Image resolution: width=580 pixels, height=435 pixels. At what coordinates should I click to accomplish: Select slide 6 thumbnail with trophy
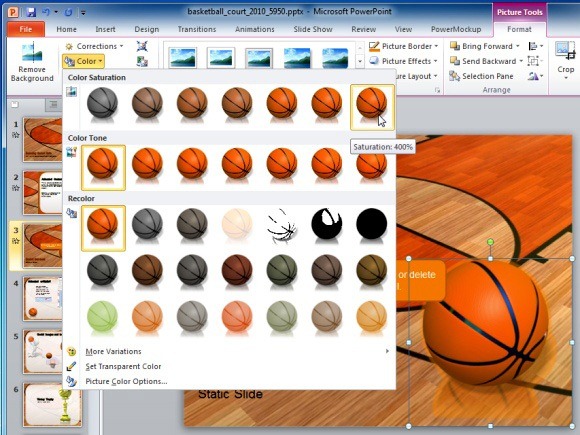click(x=52, y=405)
